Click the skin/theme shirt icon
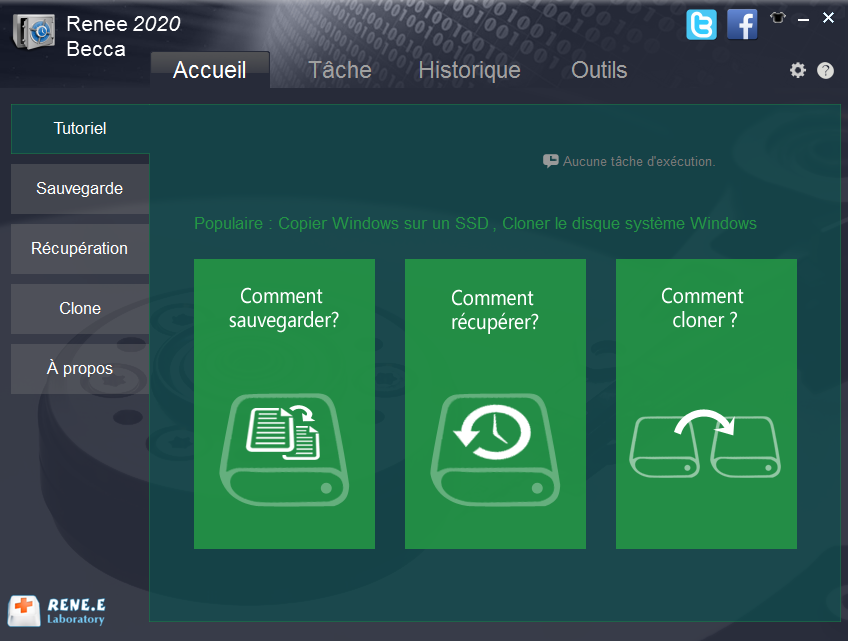The image size is (848, 641). coord(778,18)
